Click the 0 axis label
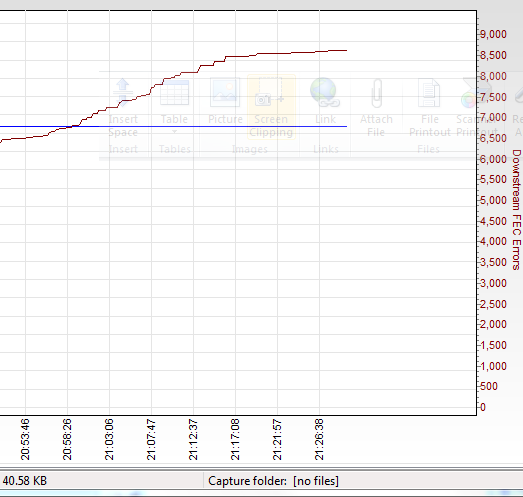This screenshot has height=497, width=523. click(x=483, y=407)
